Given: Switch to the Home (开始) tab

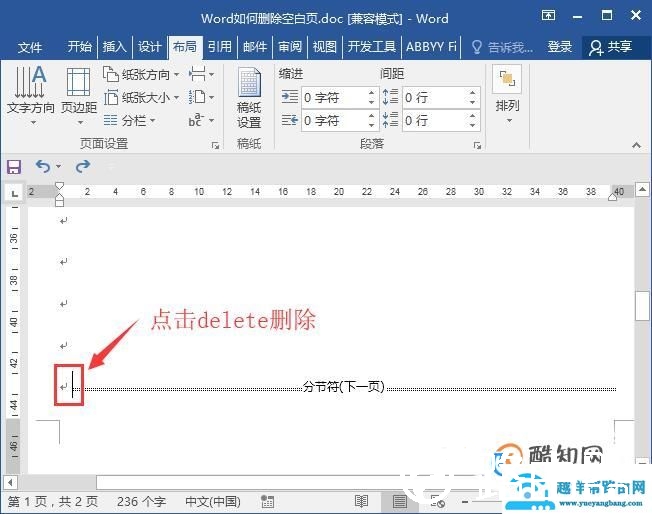Looking at the screenshot, I should pos(79,47).
